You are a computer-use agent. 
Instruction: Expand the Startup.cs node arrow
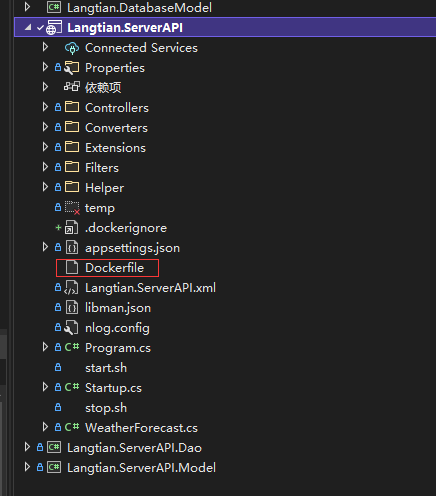click(x=45, y=387)
